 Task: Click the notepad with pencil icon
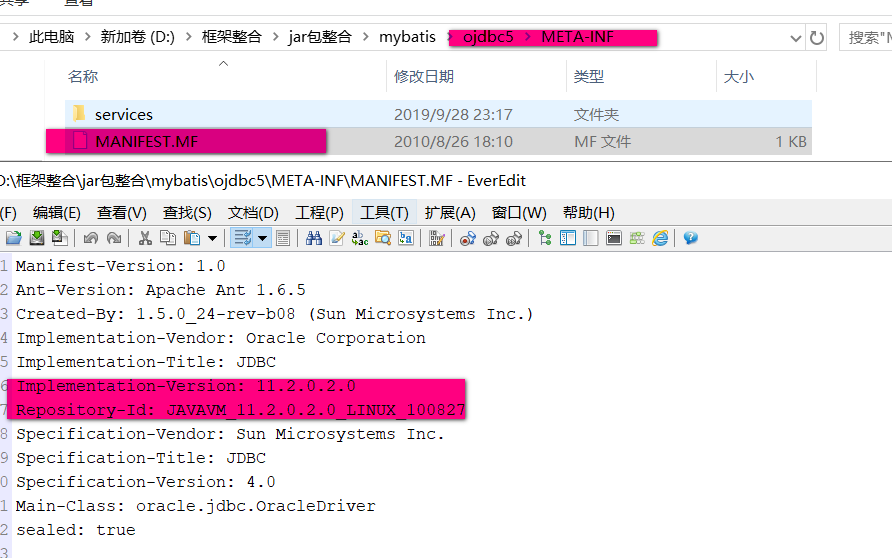337,238
